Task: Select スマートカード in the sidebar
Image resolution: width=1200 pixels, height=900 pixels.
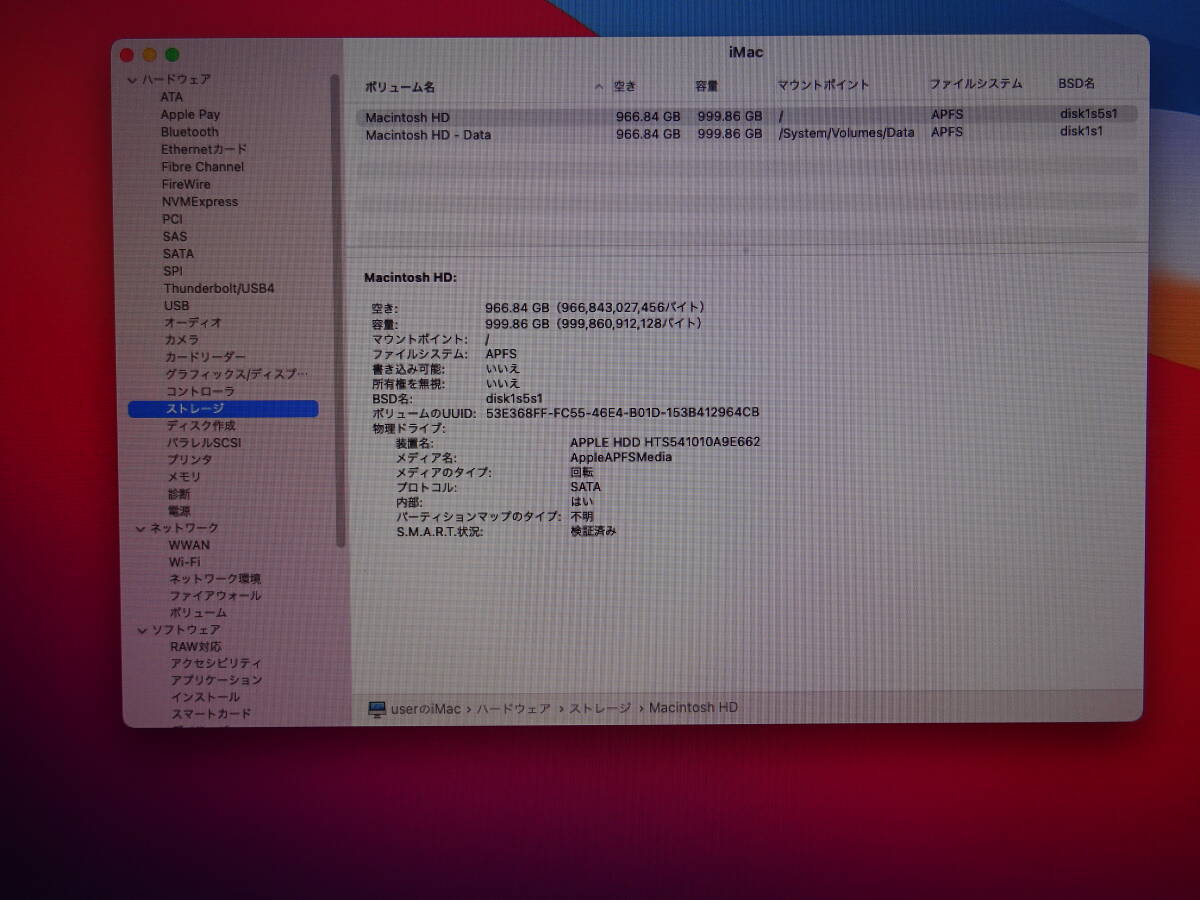Action: [x=211, y=714]
